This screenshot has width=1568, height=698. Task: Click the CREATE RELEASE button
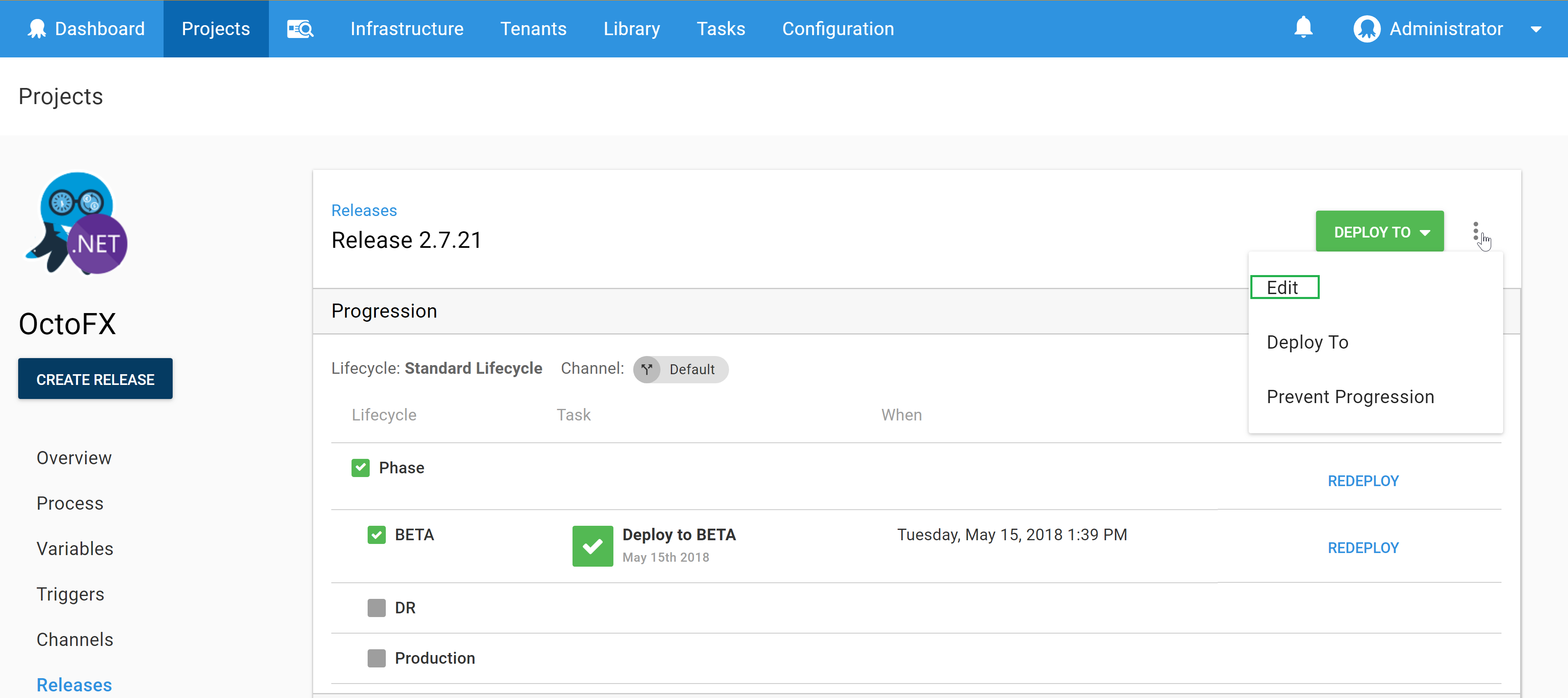tap(95, 379)
